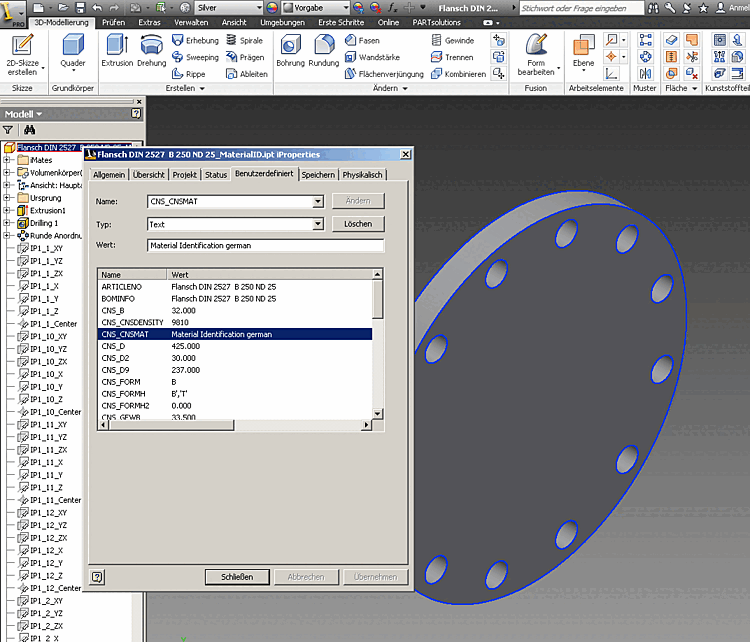This screenshot has height=642, width=750.
Task: Open the Name combo box dropdown
Action: coord(318,202)
